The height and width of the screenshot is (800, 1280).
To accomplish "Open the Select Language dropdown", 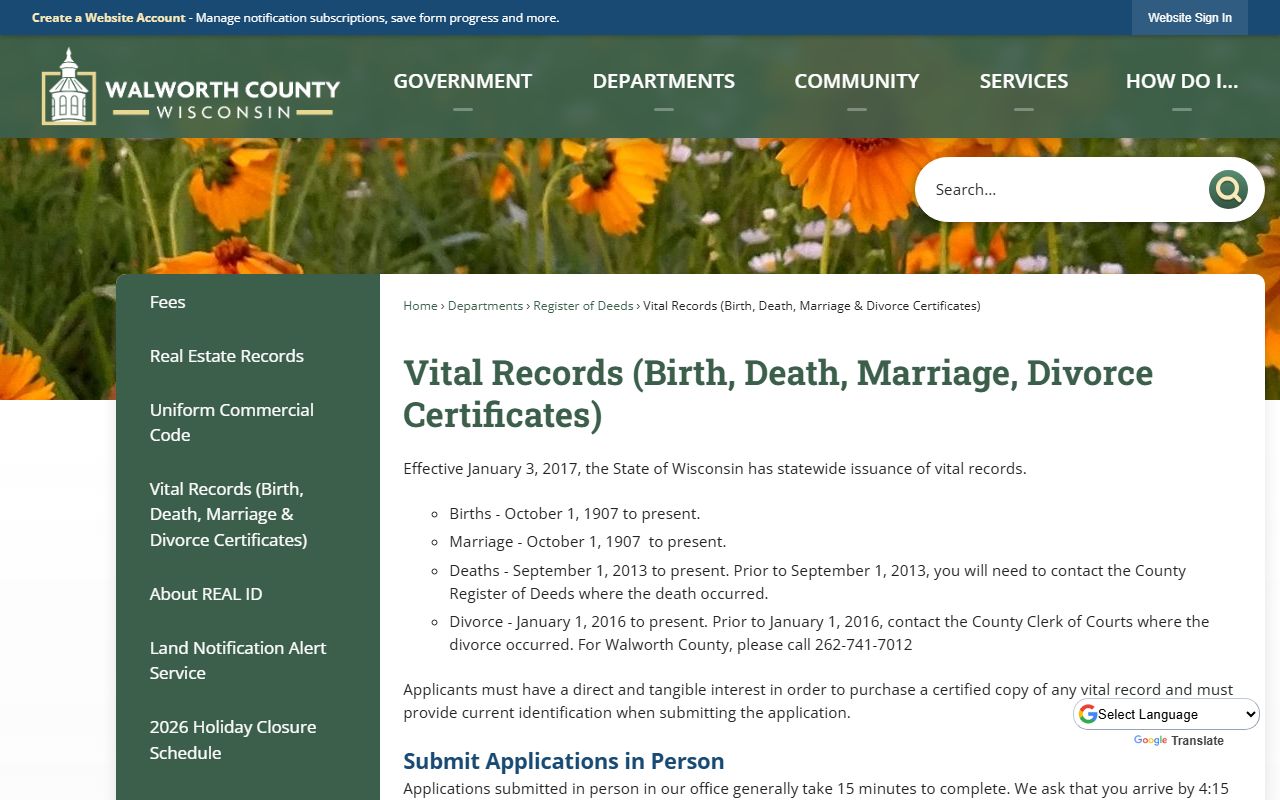I will point(1166,714).
